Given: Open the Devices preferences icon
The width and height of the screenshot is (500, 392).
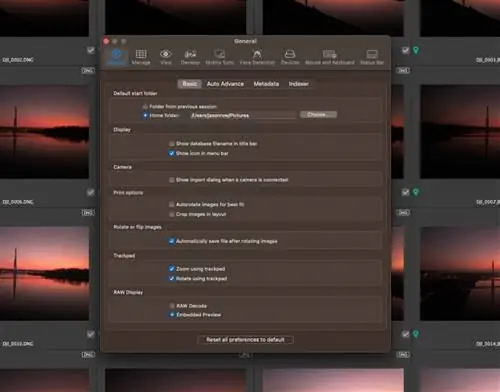Looking at the screenshot, I should click(x=290, y=57).
